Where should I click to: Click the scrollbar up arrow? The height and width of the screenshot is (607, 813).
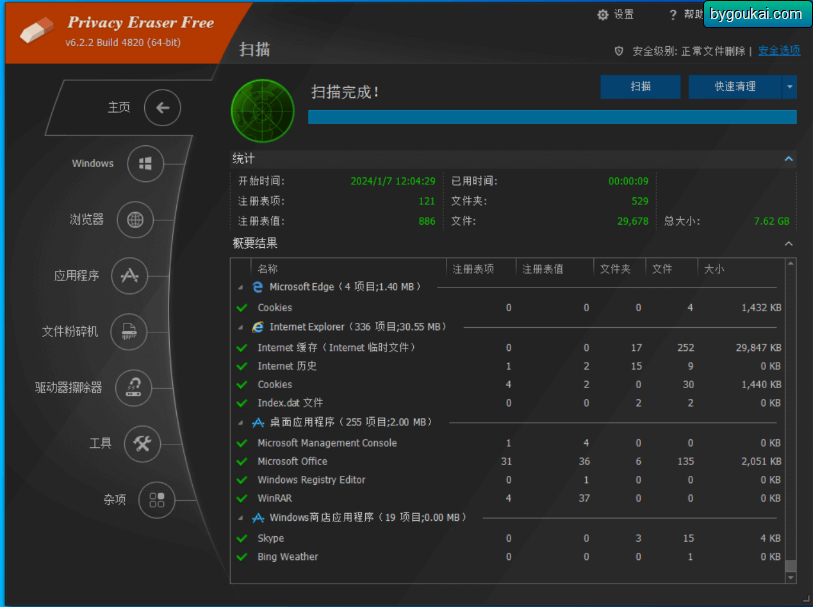tap(790, 263)
